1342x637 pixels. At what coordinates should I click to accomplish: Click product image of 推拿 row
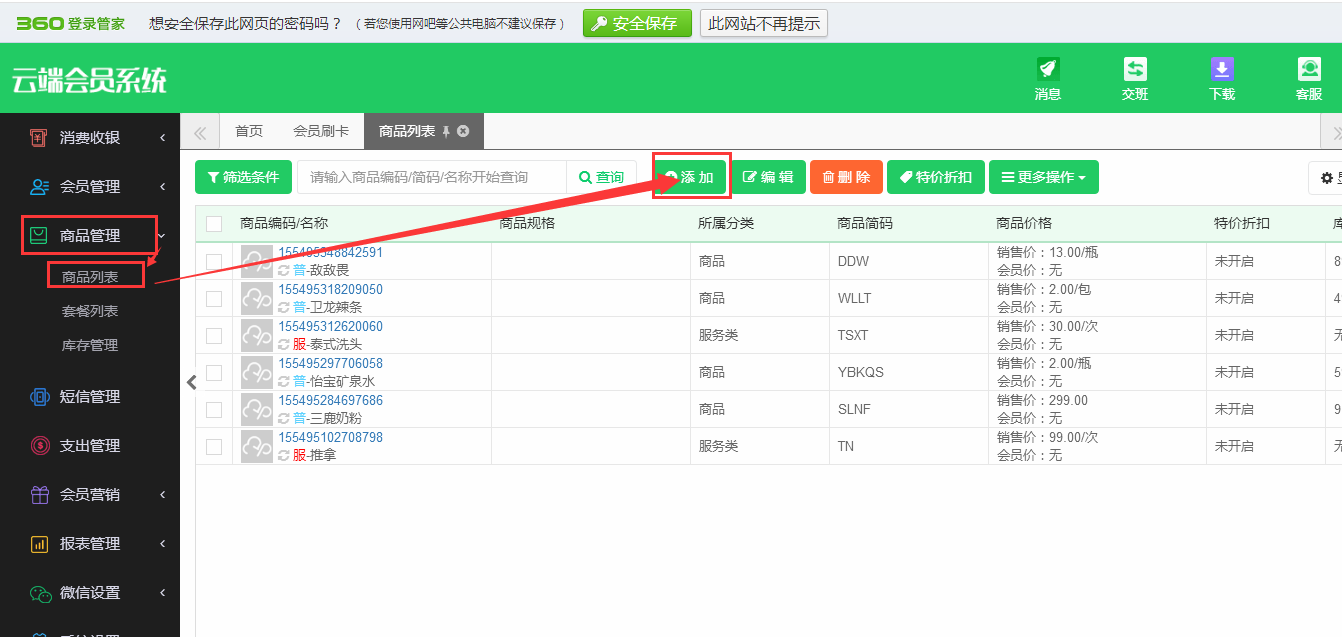tap(257, 446)
